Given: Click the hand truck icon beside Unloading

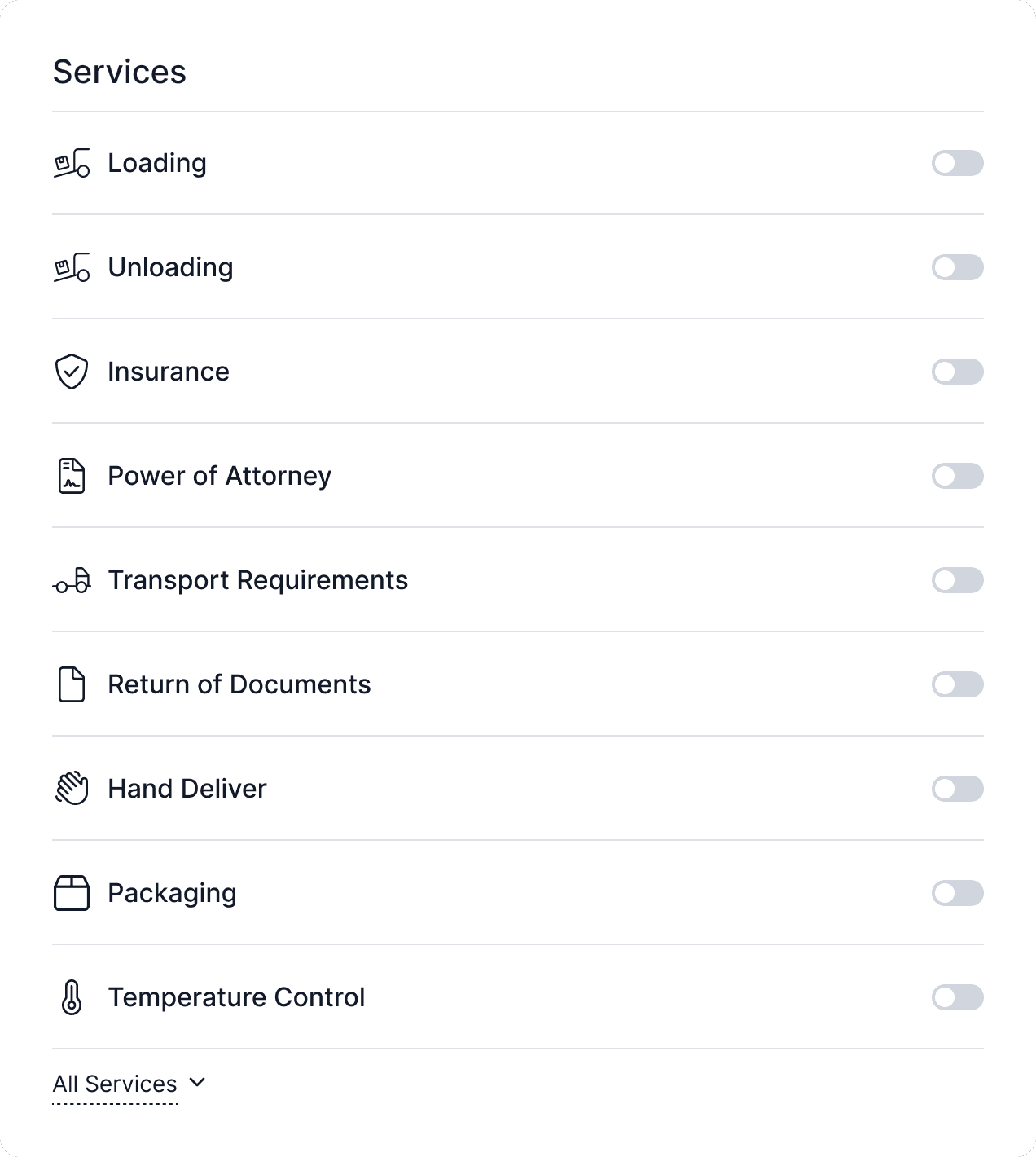Looking at the screenshot, I should tap(72, 267).
